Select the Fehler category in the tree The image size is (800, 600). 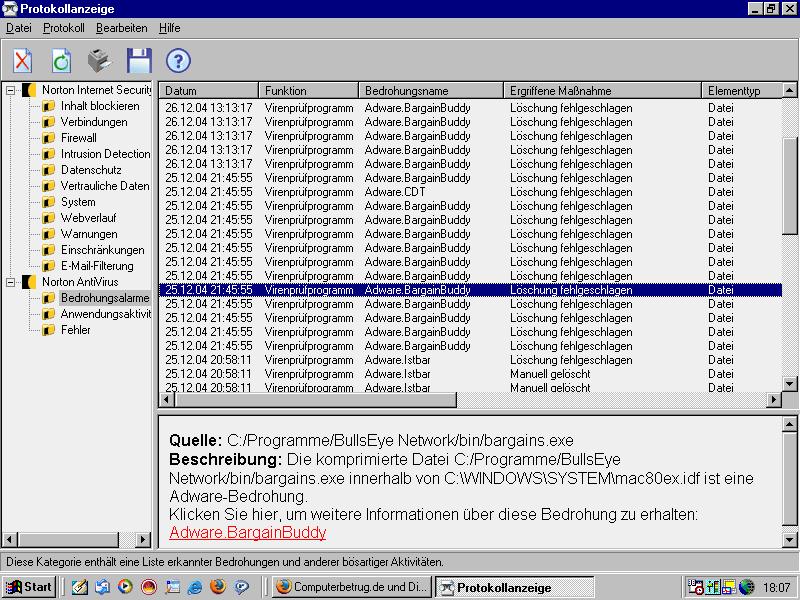click(x=75, y=330)
